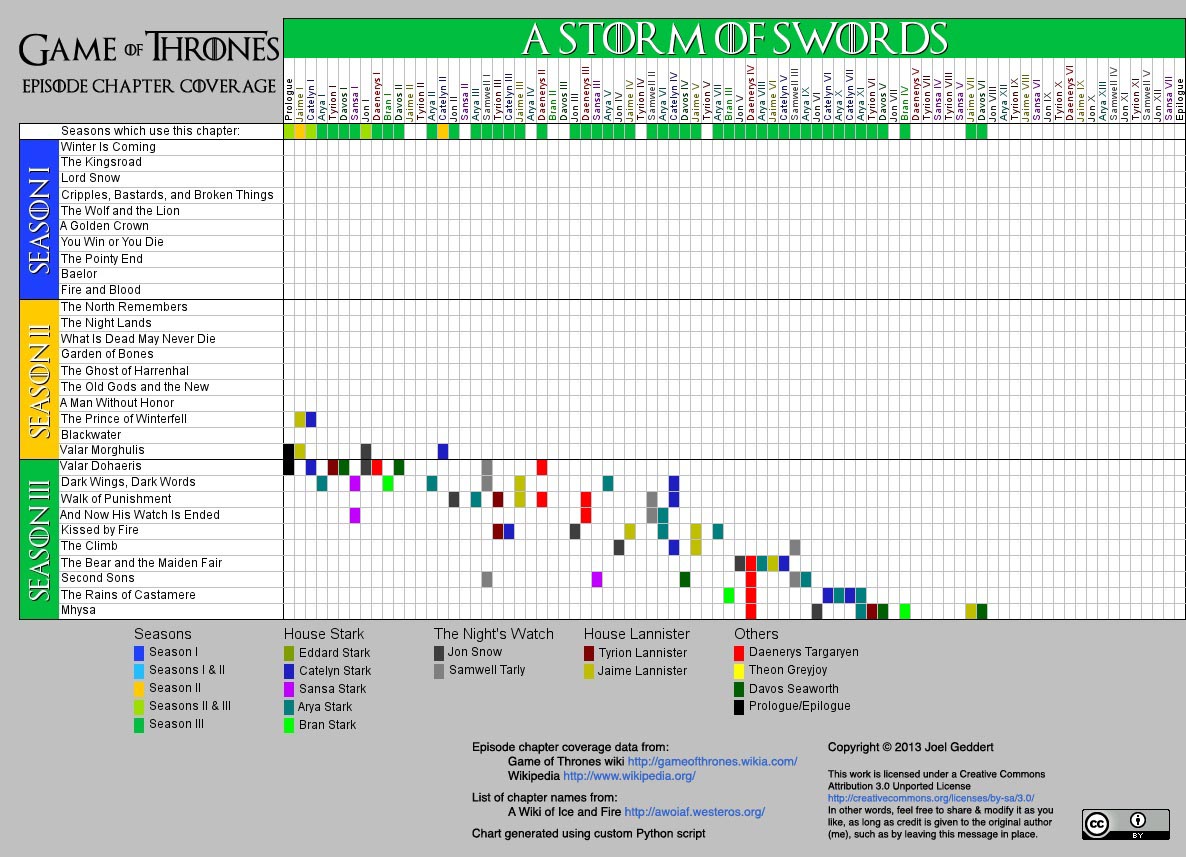Click the A Storm of Swords banner
This screenshot has width=1186, height=857.
pos(734,39)
